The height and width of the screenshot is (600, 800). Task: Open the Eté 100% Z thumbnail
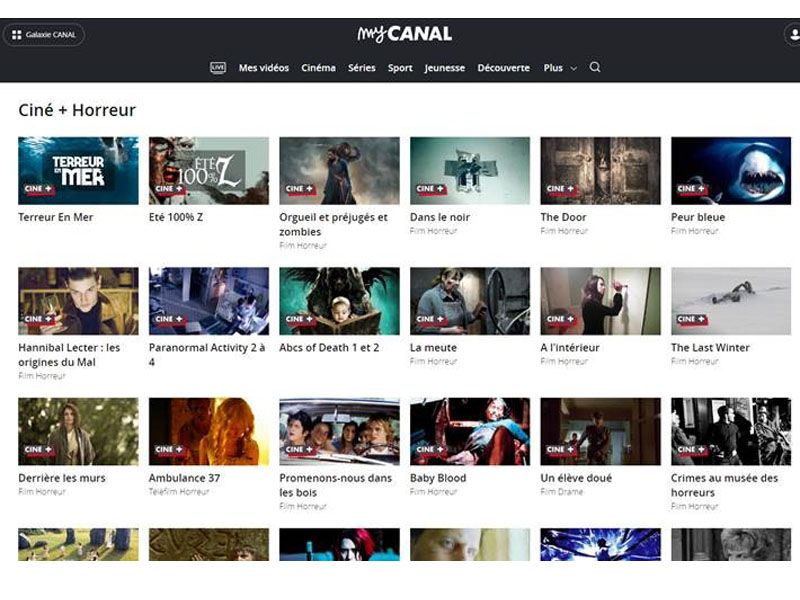coord(209,170)
